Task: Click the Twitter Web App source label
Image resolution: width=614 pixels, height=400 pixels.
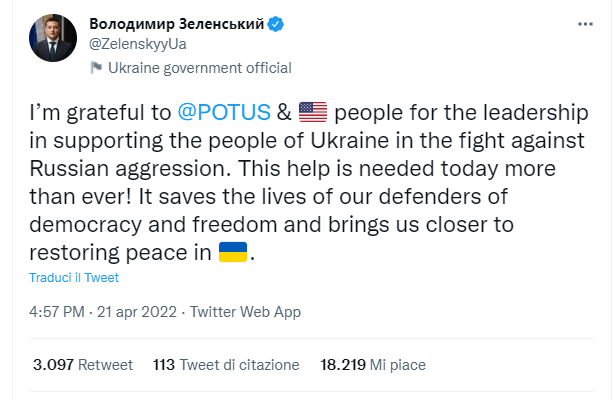Action: [246, 312]
